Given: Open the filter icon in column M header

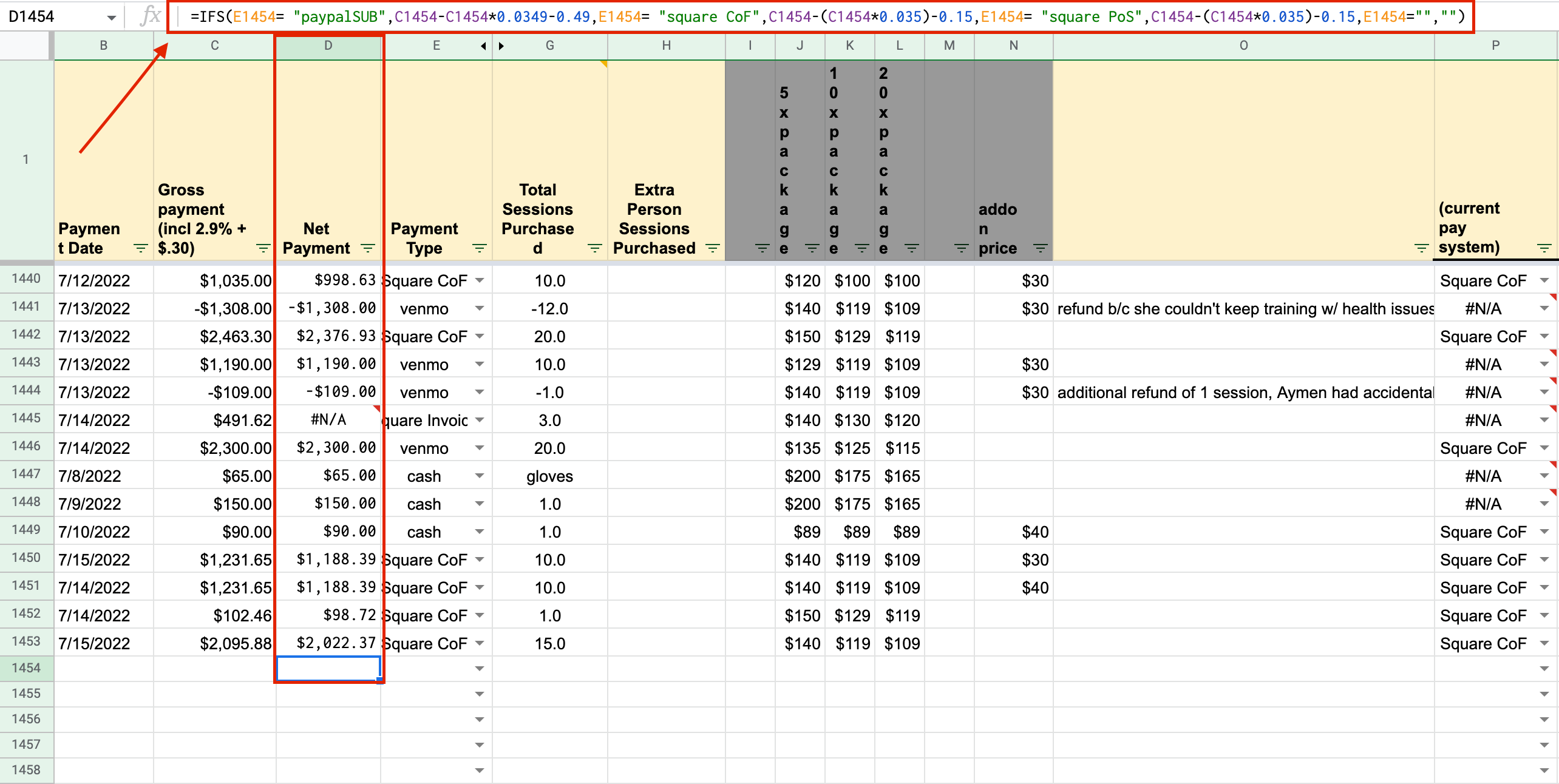Looking at the screenshot, I should click(x=962, y=248).
